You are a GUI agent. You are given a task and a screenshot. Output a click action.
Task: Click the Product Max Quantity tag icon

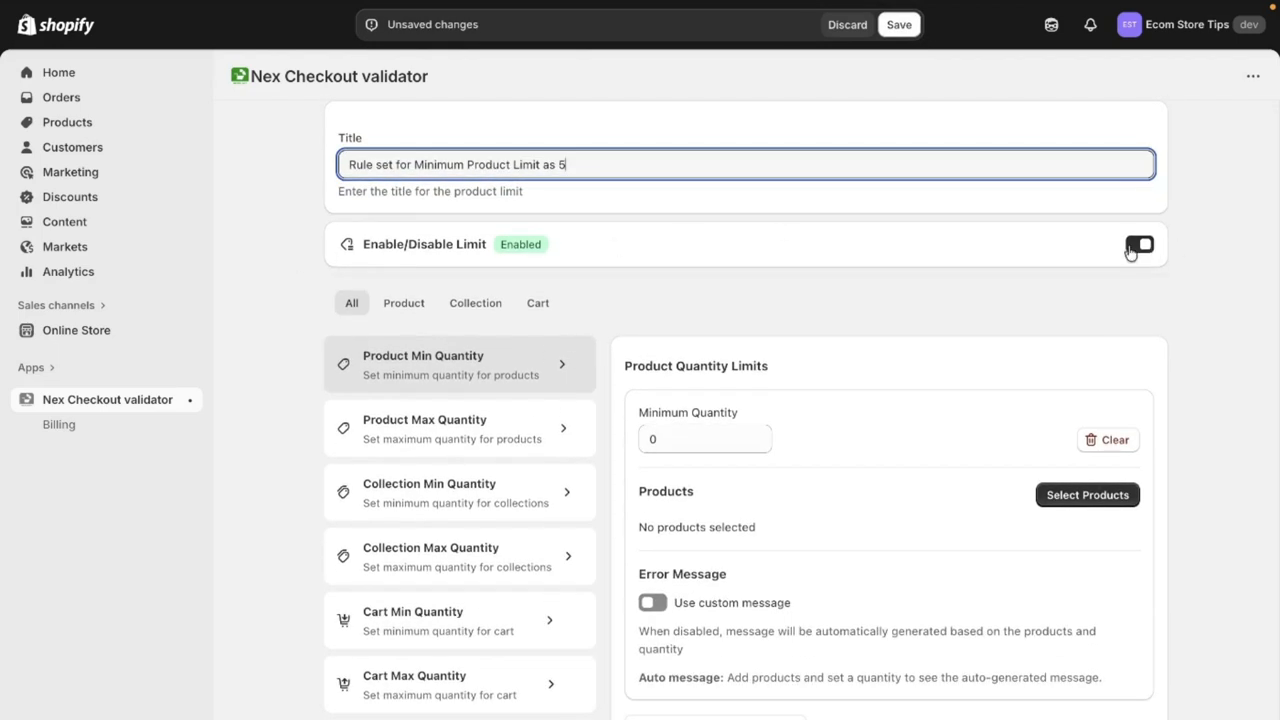tap(343, 428)
